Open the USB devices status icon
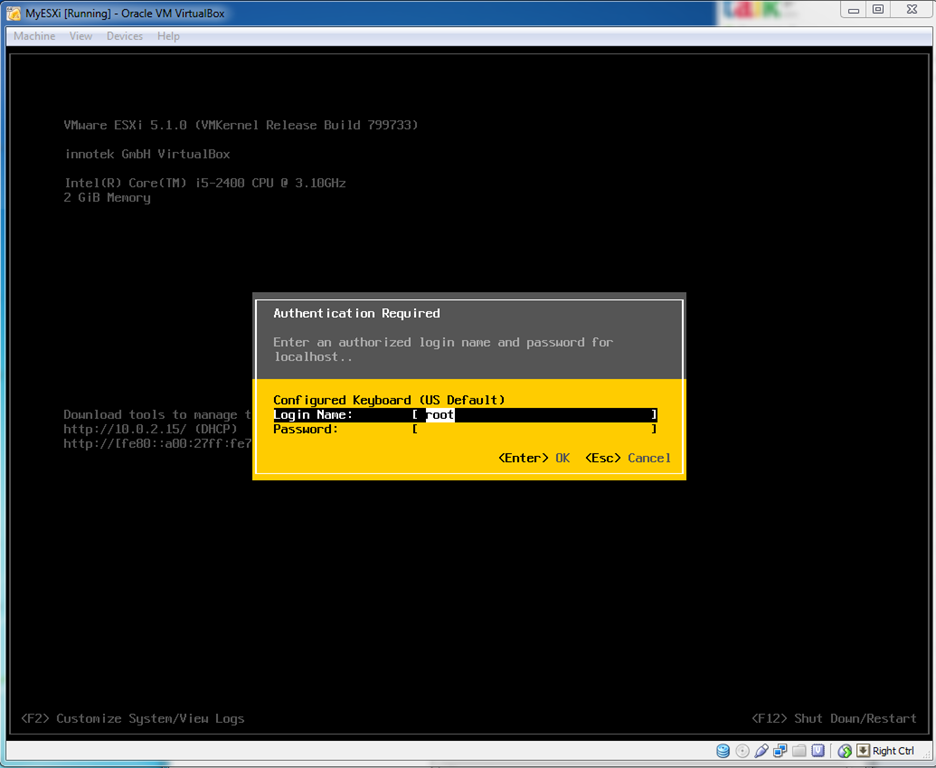Image resolution: width=936 pixels, height=768 pixels. 761,751
